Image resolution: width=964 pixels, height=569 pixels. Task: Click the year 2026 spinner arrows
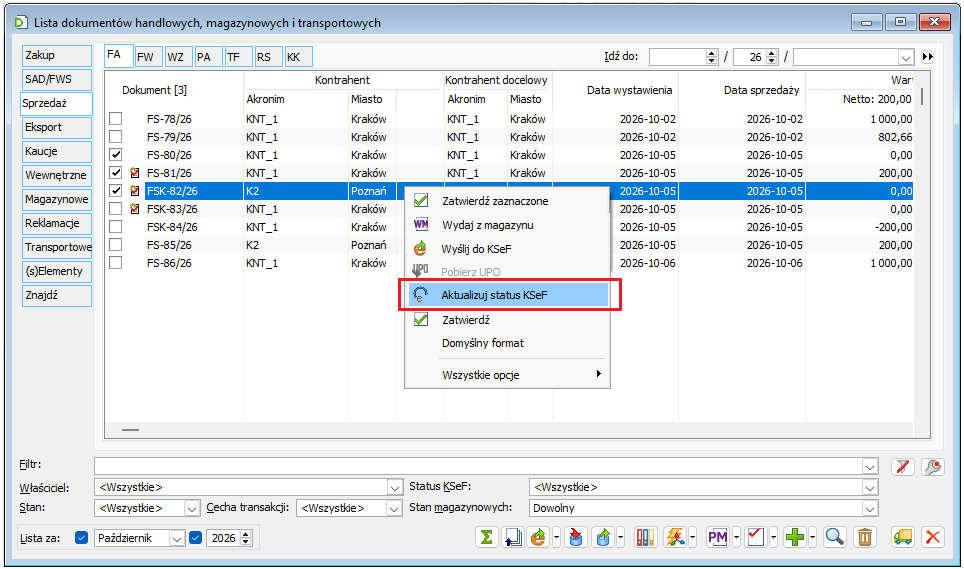(x=246, y=538)
